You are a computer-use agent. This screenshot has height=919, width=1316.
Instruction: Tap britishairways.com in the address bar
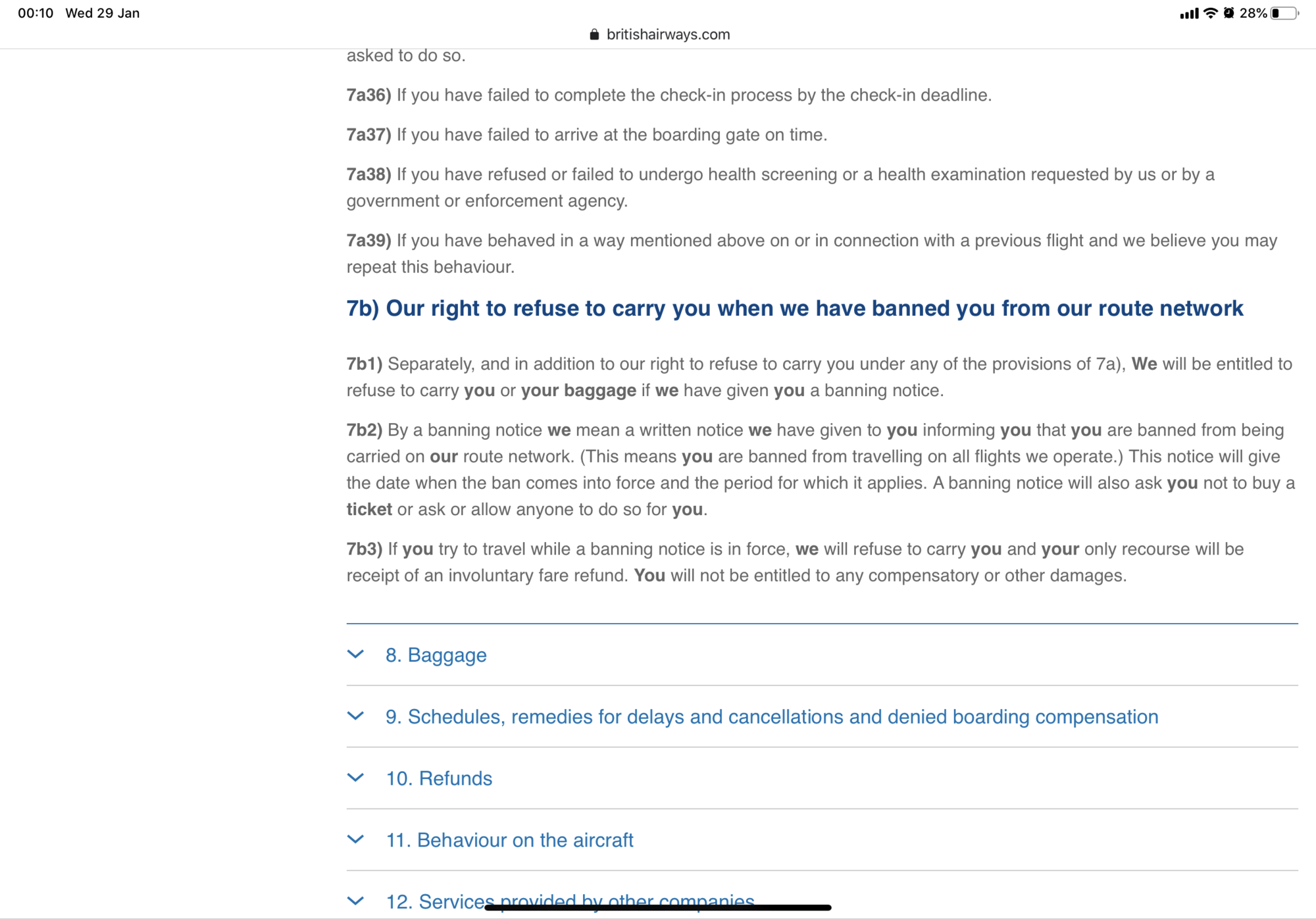click(x=668, y=34)
